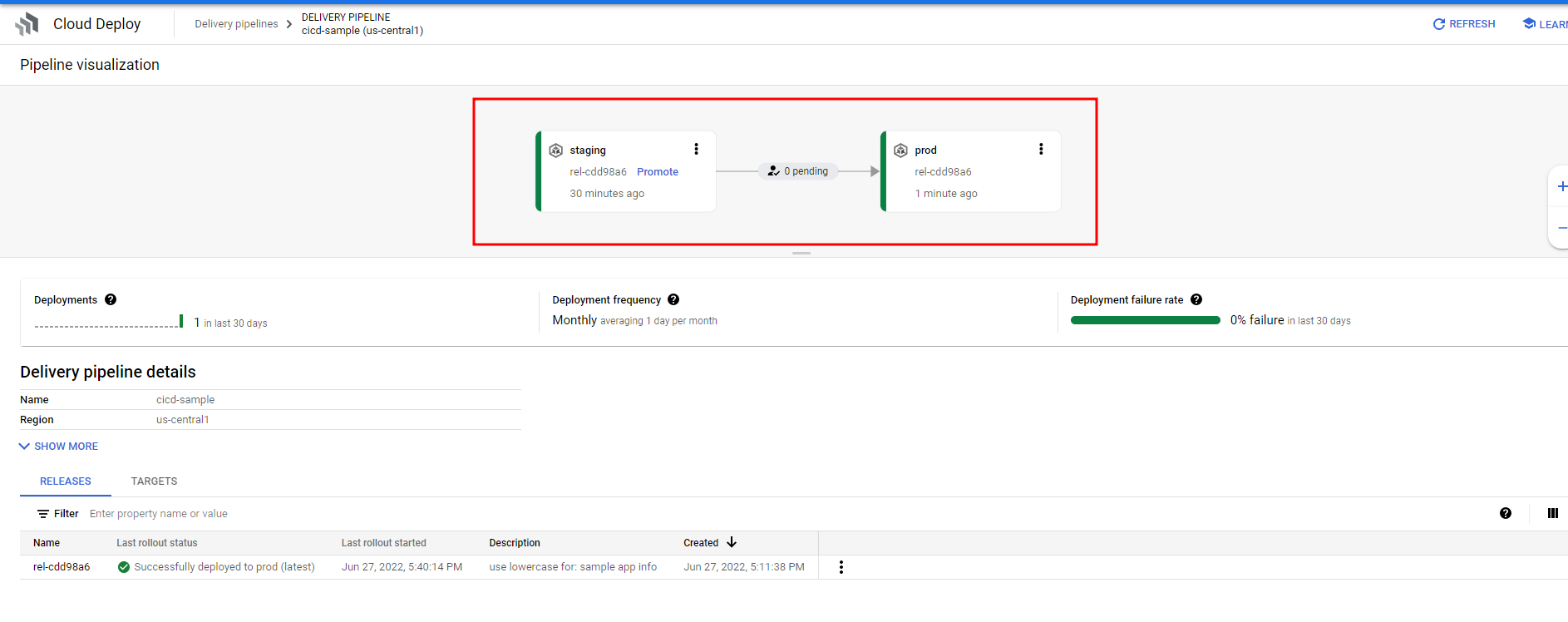
Task: Go to Delivery pipelines breadcrumb
Action: coord(236,24)
